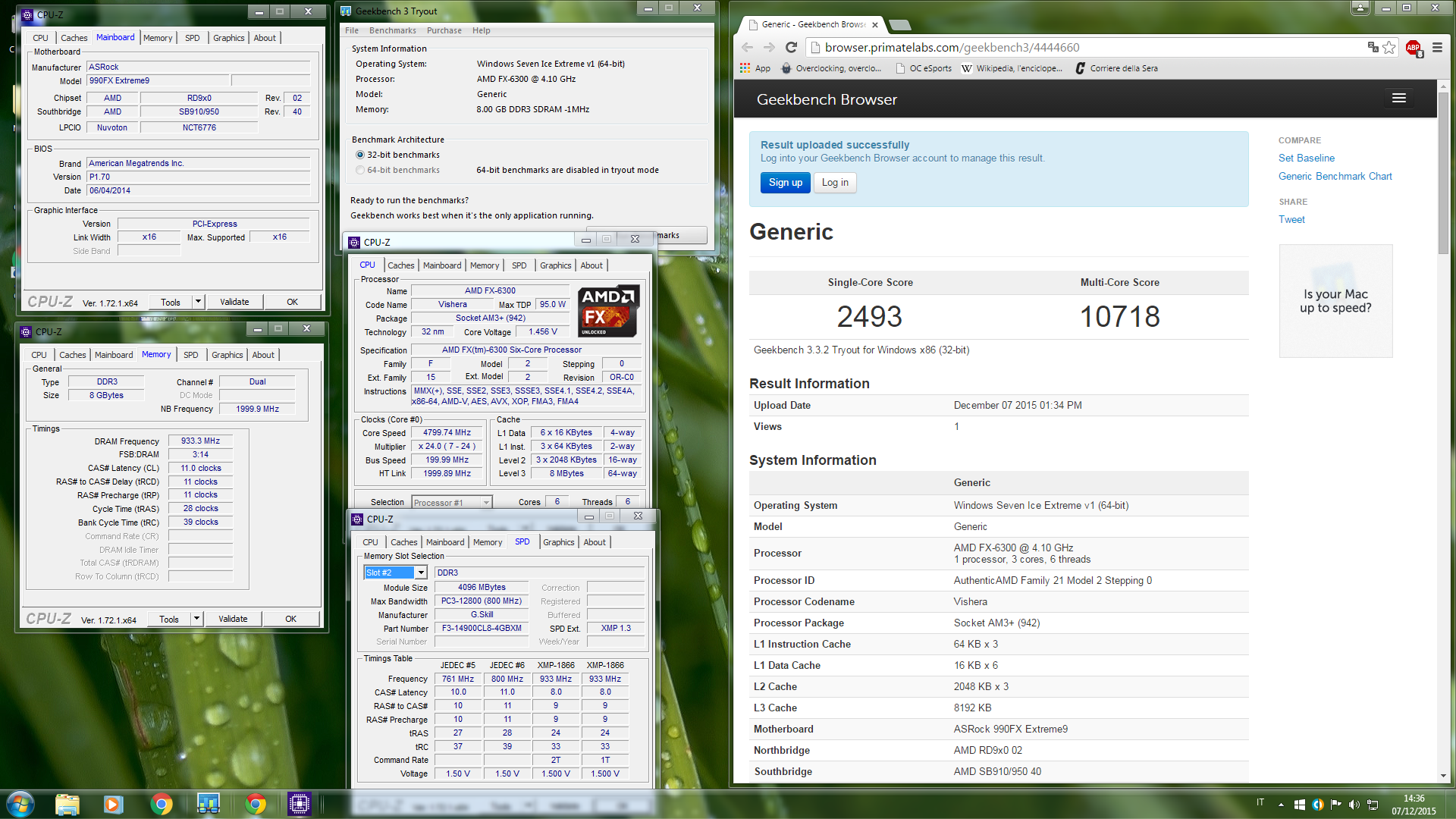Open the Help menu in Geekbench 3
The image size is (1456, 819).
pos(481,30)
